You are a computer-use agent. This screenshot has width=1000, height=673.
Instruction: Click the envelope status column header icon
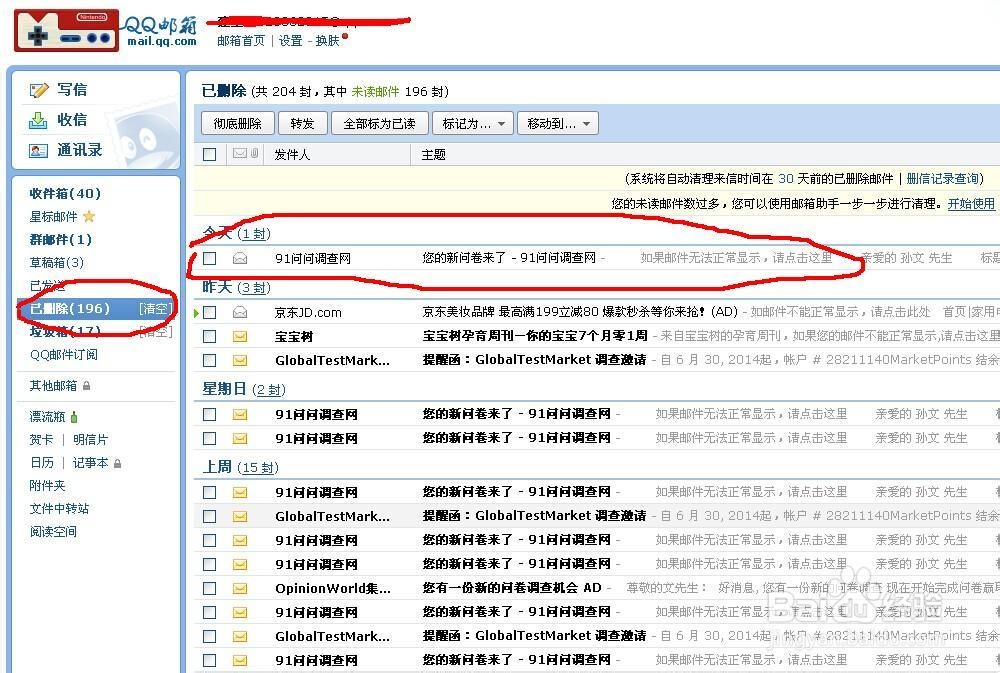pos(240,153)
